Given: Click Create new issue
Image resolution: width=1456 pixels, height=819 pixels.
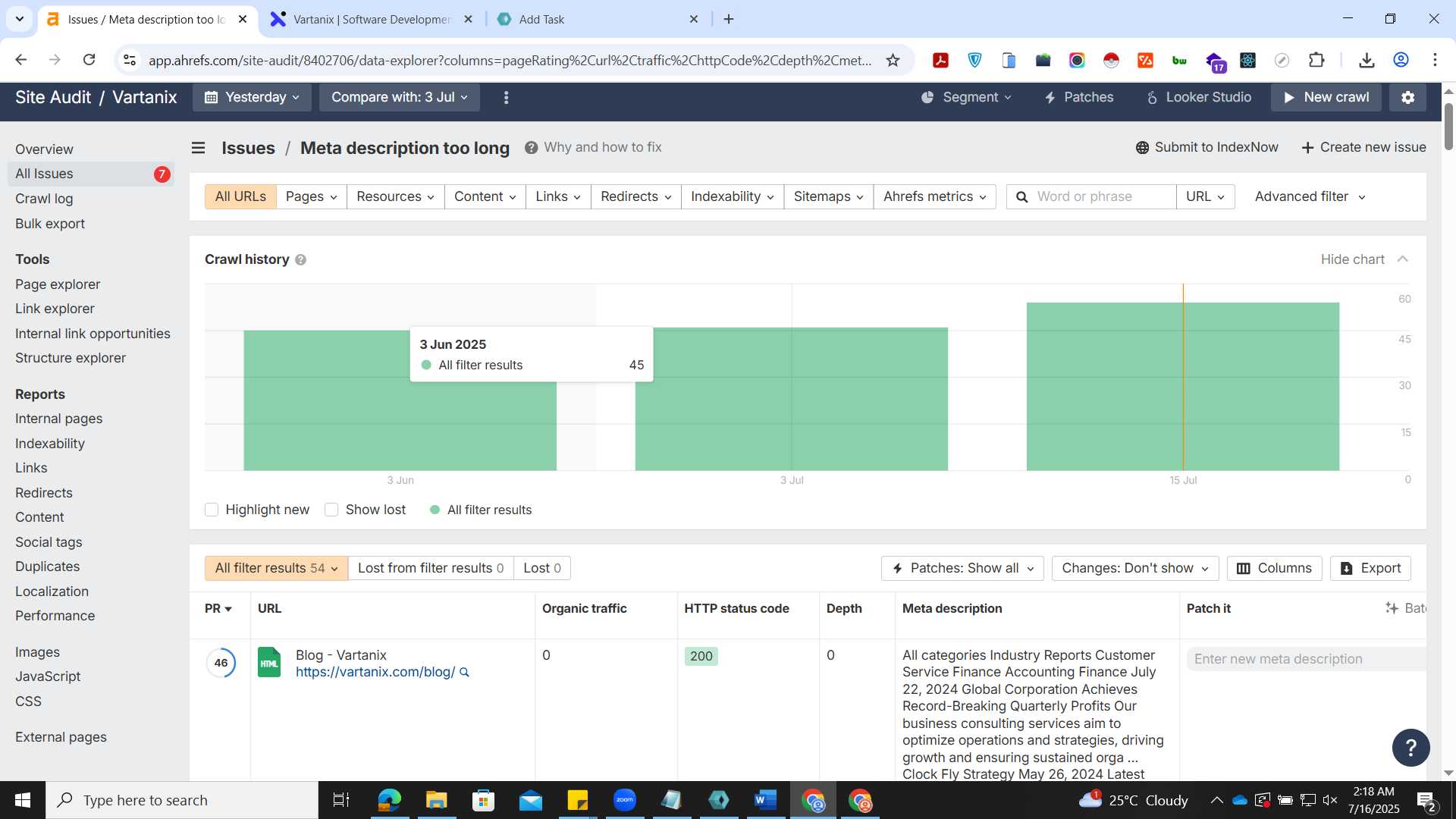Looking at the screenshot, I should tap(1363, 147).
